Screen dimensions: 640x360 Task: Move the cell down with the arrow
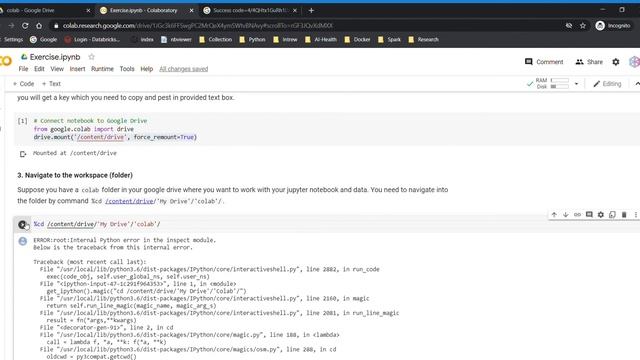click(566, 214)
